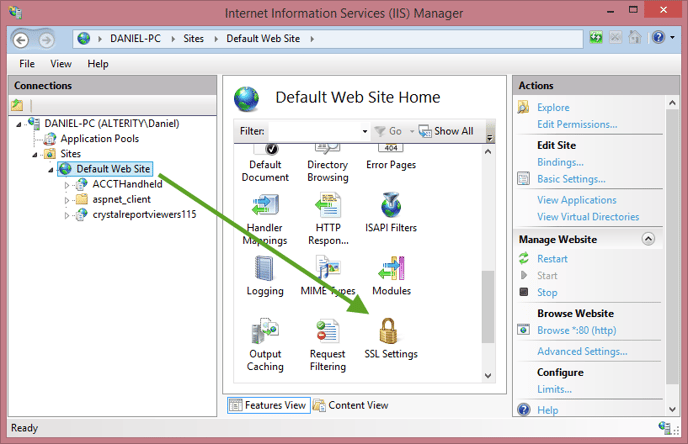
Task: Click the Help question mark toolbar icon
Action: tap(658, 38)
